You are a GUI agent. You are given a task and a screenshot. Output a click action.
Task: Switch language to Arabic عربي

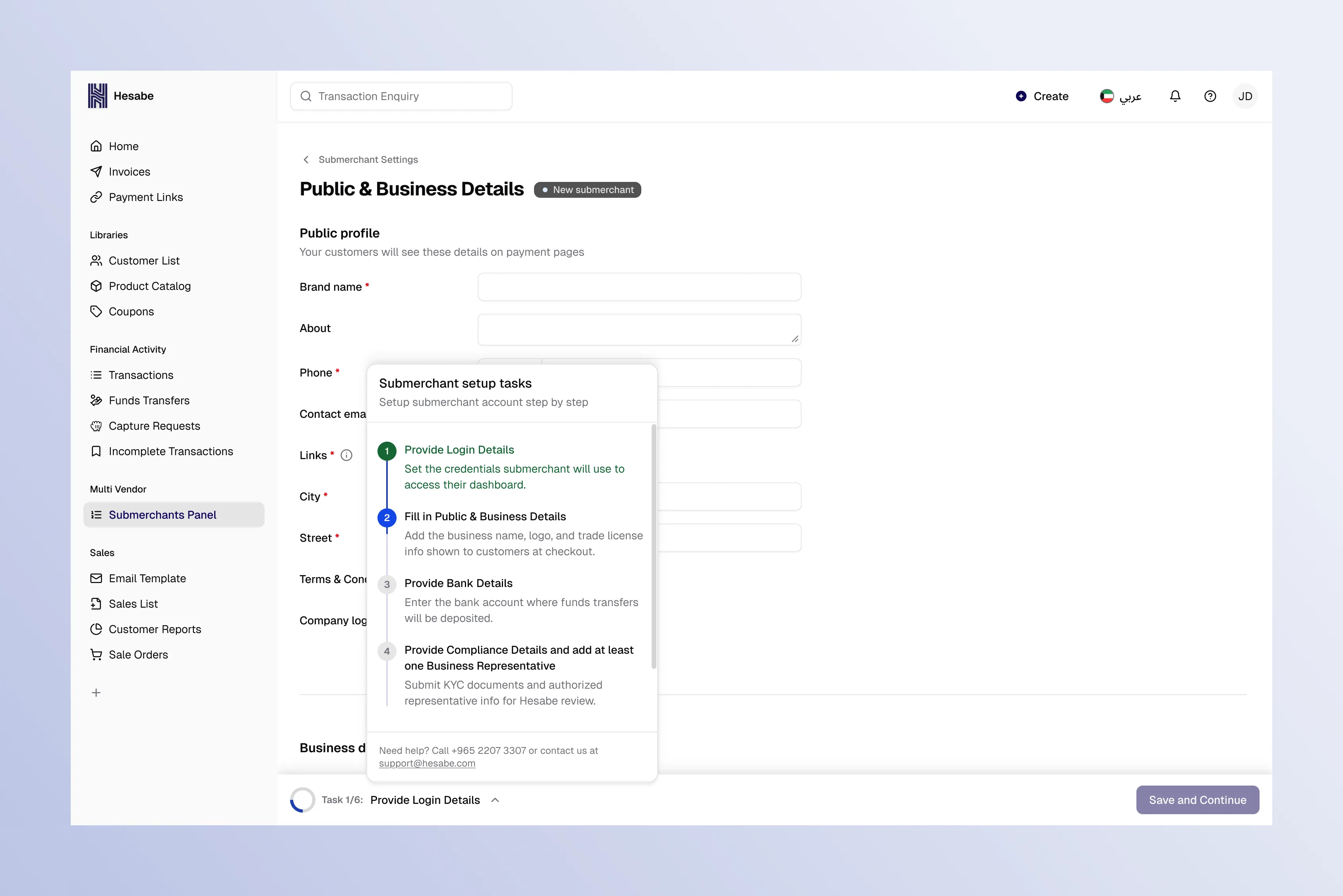point(1130,97)
